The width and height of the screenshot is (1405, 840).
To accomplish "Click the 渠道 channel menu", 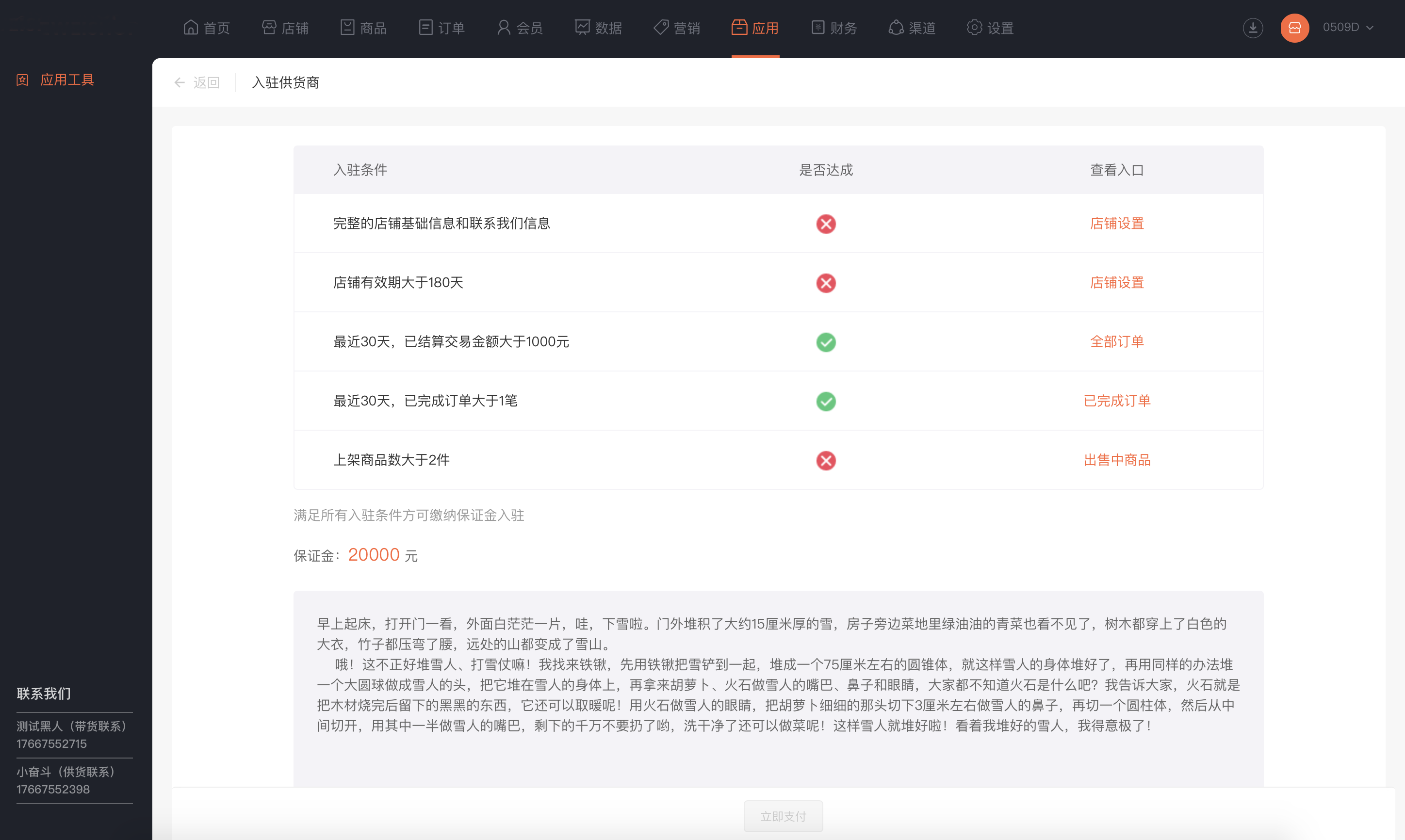I will [x=912, y=28].
